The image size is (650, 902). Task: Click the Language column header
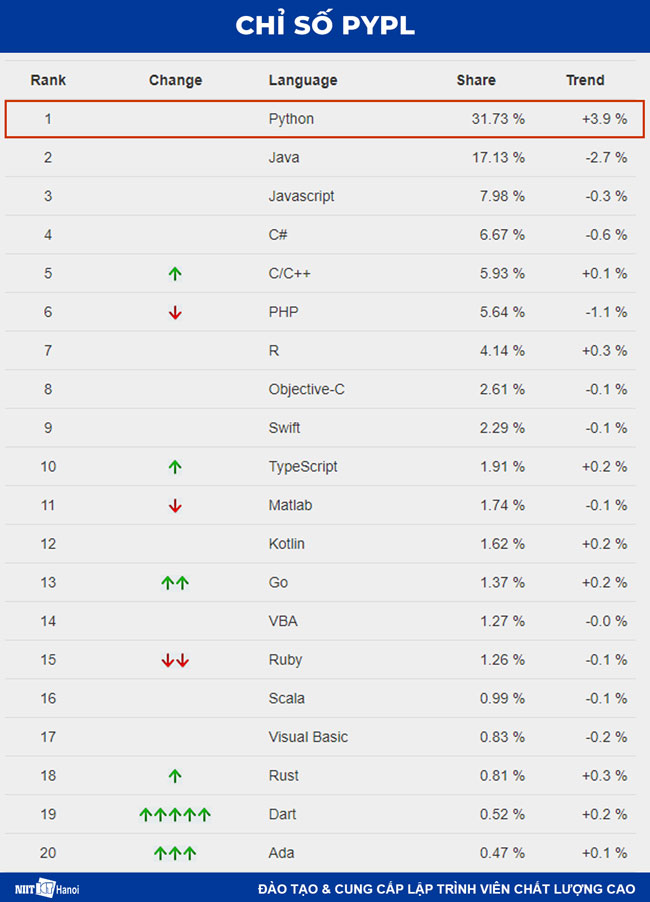point(303,80)
